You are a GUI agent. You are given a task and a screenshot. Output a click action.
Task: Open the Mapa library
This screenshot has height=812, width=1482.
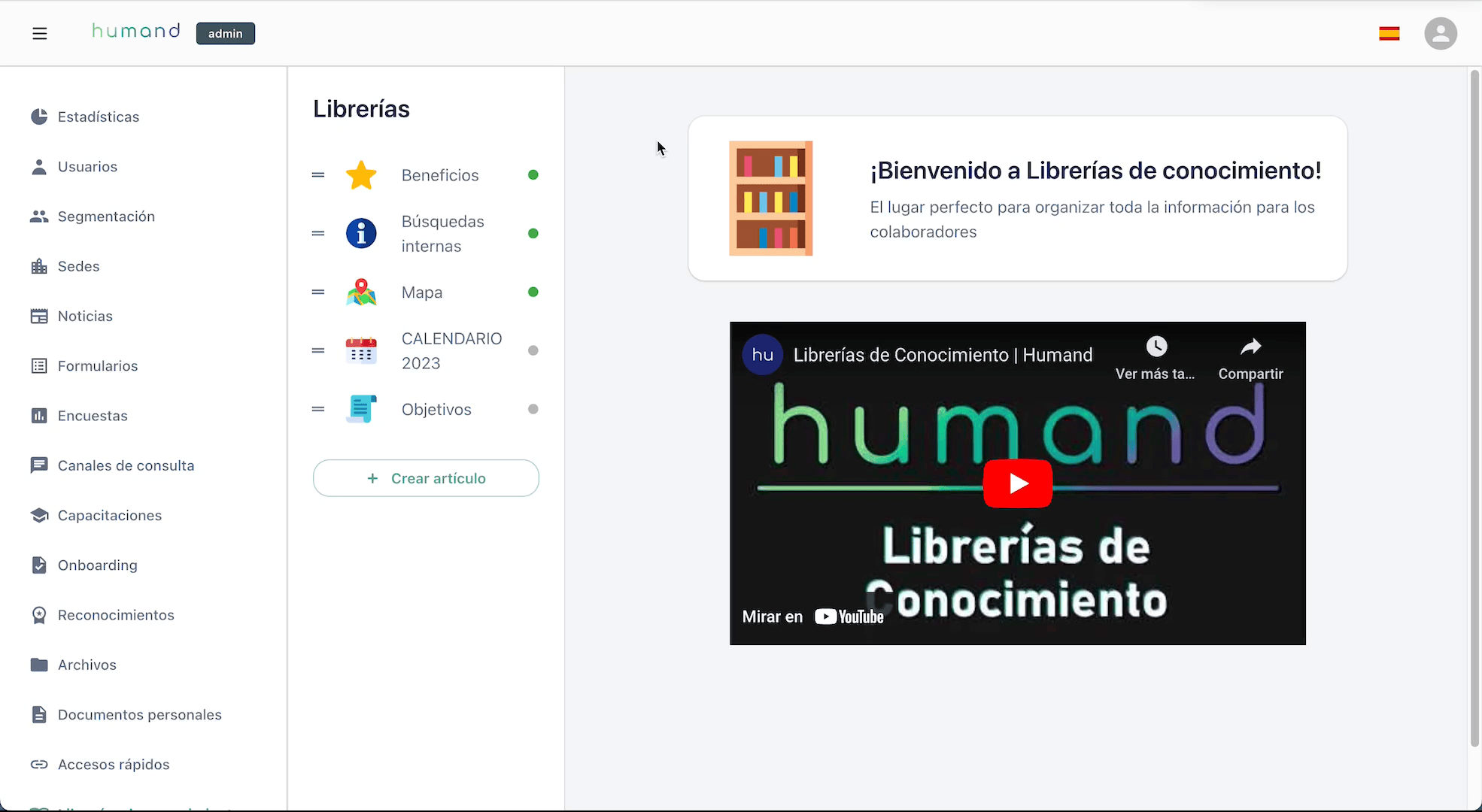(422, 292)
